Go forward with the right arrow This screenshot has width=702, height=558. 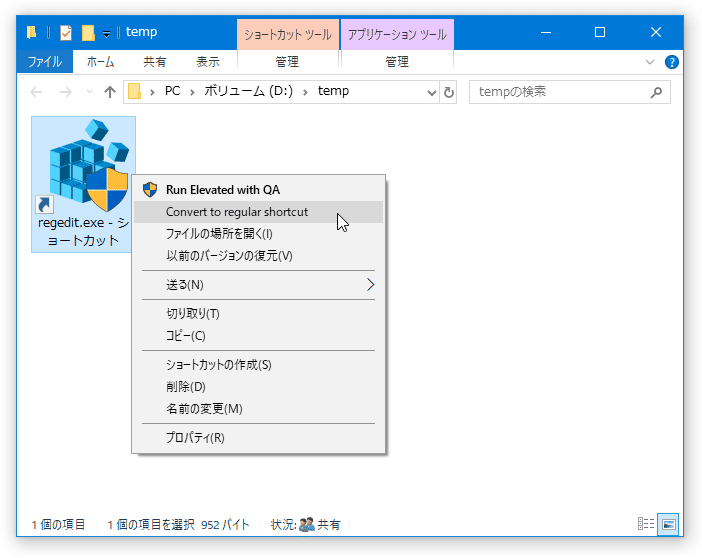point(65,92)
